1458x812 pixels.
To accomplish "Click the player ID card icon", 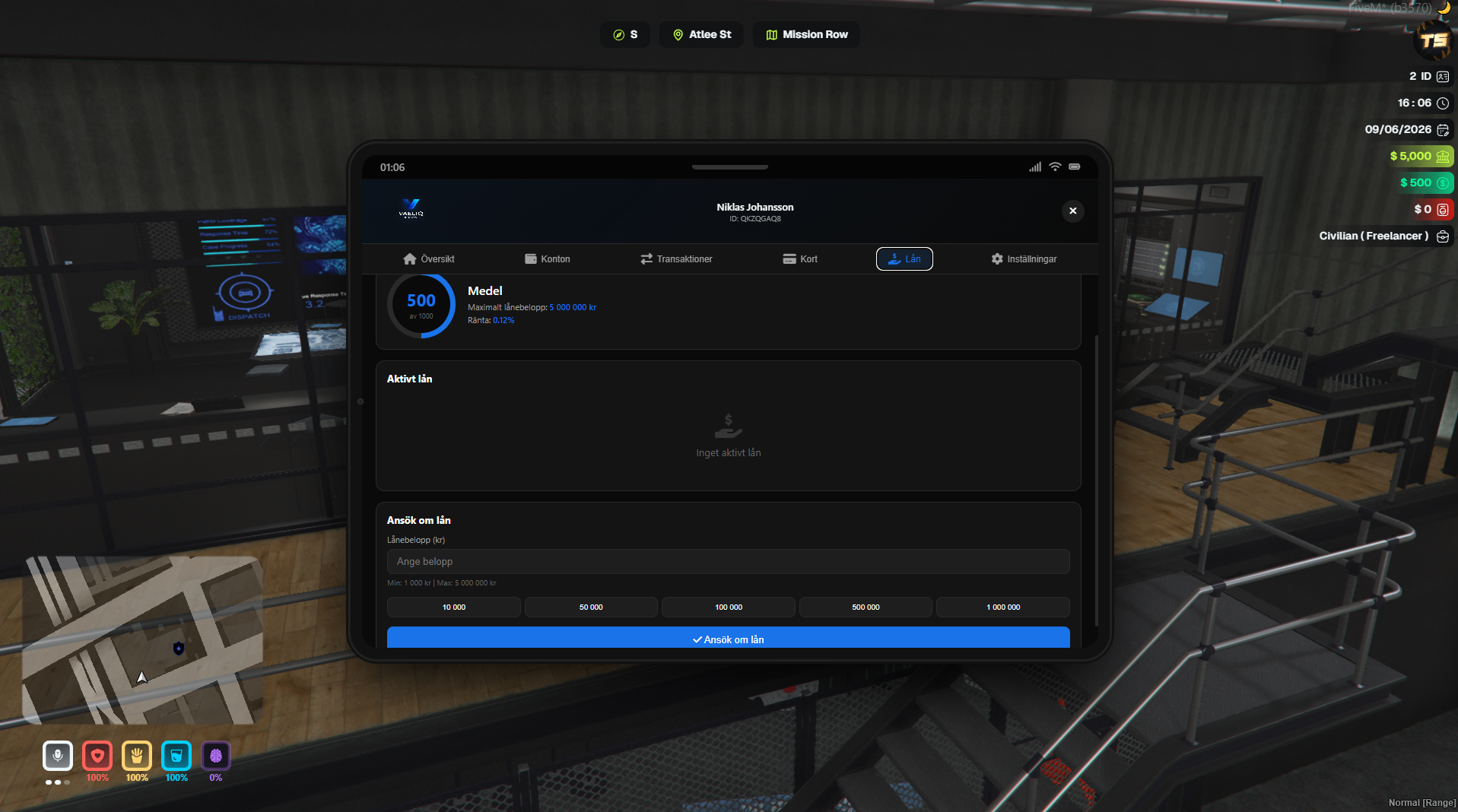I will [1443, 77].
